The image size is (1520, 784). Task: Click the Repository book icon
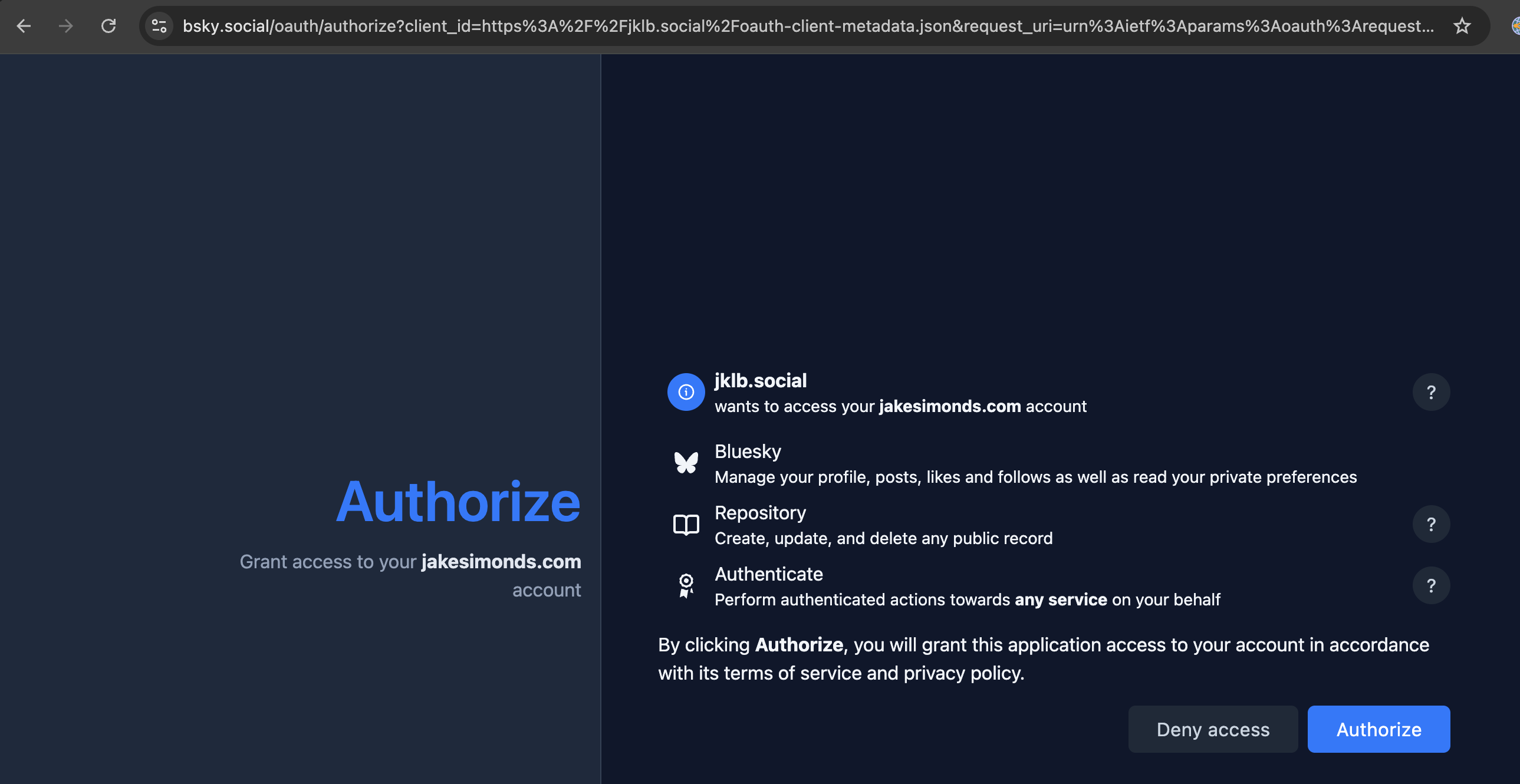coord(686,525)
